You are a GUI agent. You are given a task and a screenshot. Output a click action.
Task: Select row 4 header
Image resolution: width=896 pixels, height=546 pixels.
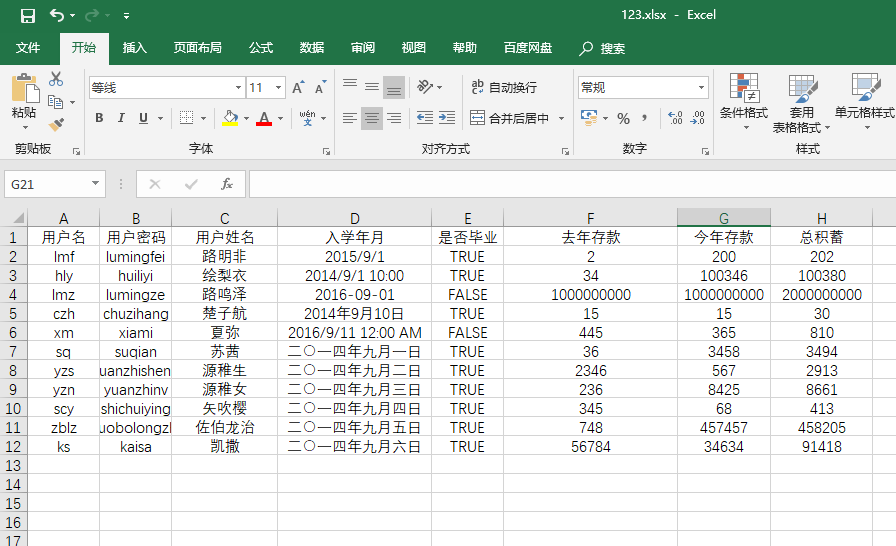[x=13, y=295]
